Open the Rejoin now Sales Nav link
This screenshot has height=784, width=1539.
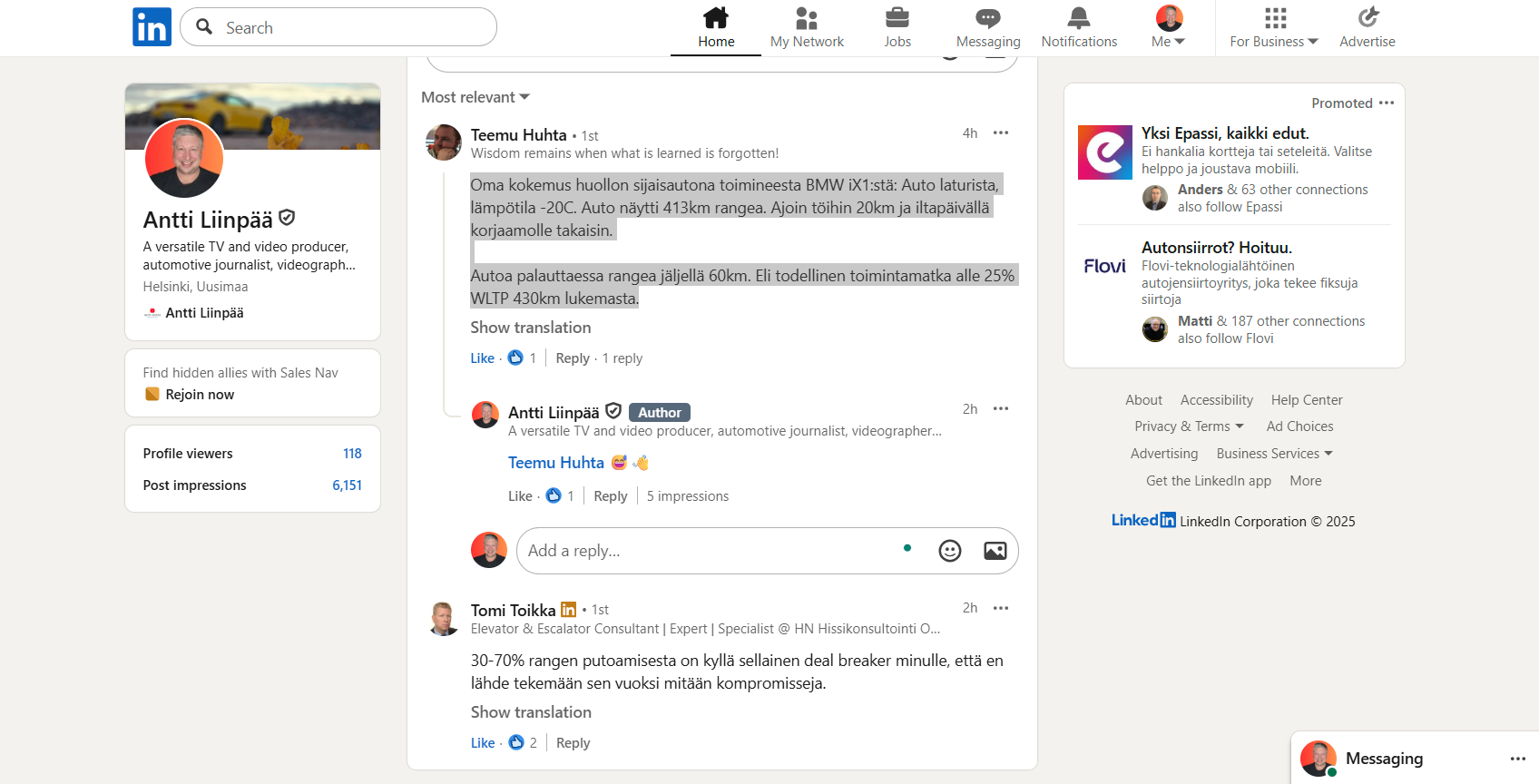pyautogui.click(x=200, y=394)
